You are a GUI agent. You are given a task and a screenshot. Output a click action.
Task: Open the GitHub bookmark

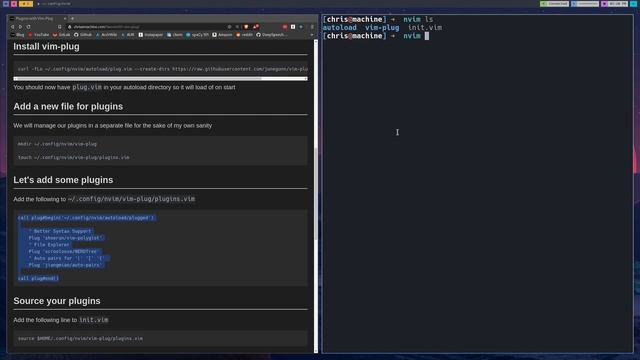coord(83,35)
